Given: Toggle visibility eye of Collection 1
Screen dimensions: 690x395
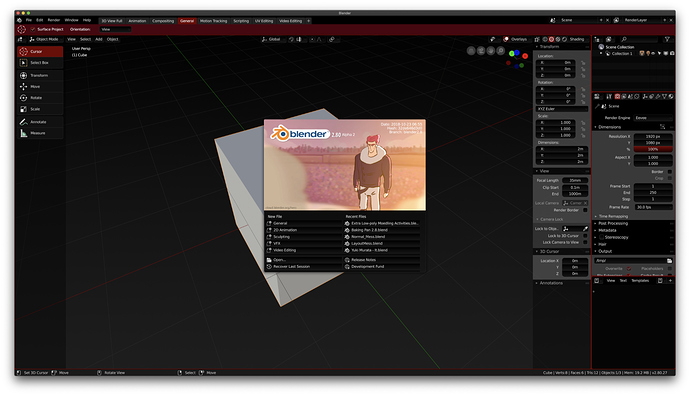Looking at the screenshot, I should (653, 53).
